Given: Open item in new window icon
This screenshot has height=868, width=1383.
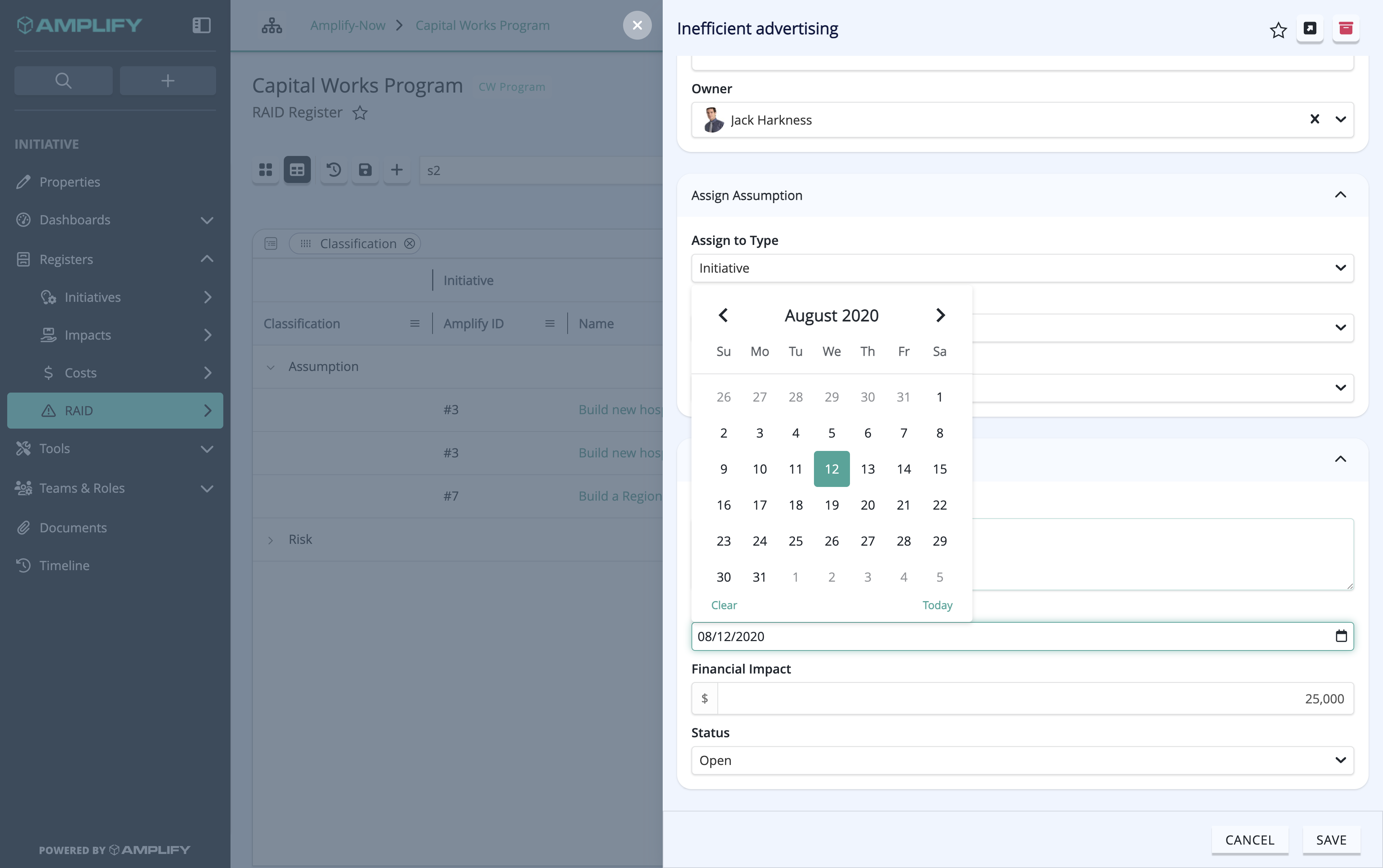Looking at the screenshot, I should [x=1310, y=28].
